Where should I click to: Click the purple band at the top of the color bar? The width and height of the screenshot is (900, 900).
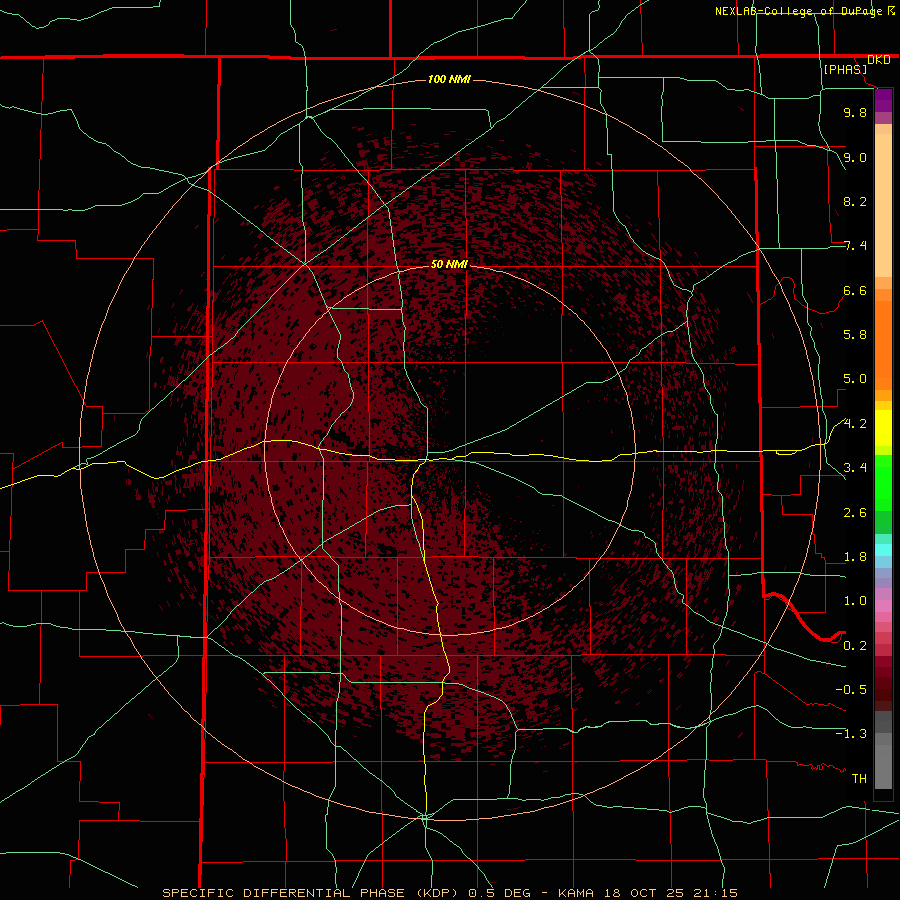click(x=883, y=101)
